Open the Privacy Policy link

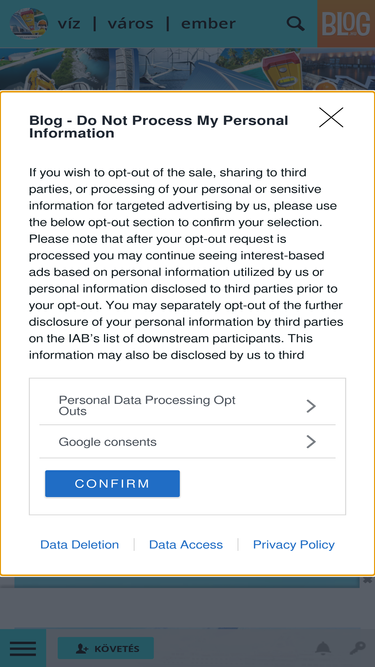(x=294, y=544)
